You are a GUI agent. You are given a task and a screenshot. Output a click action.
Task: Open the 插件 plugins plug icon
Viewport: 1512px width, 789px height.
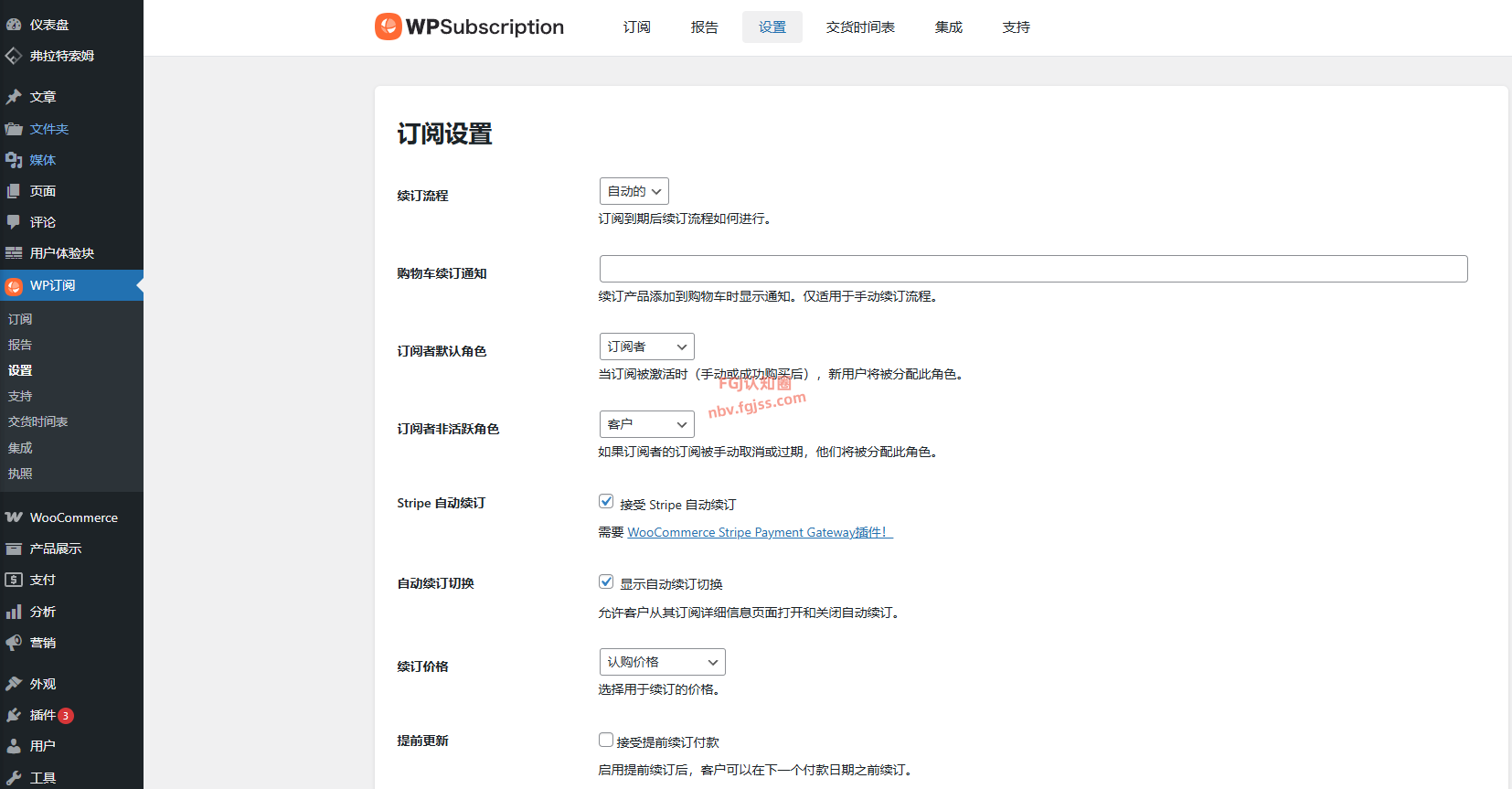(14, 715)
